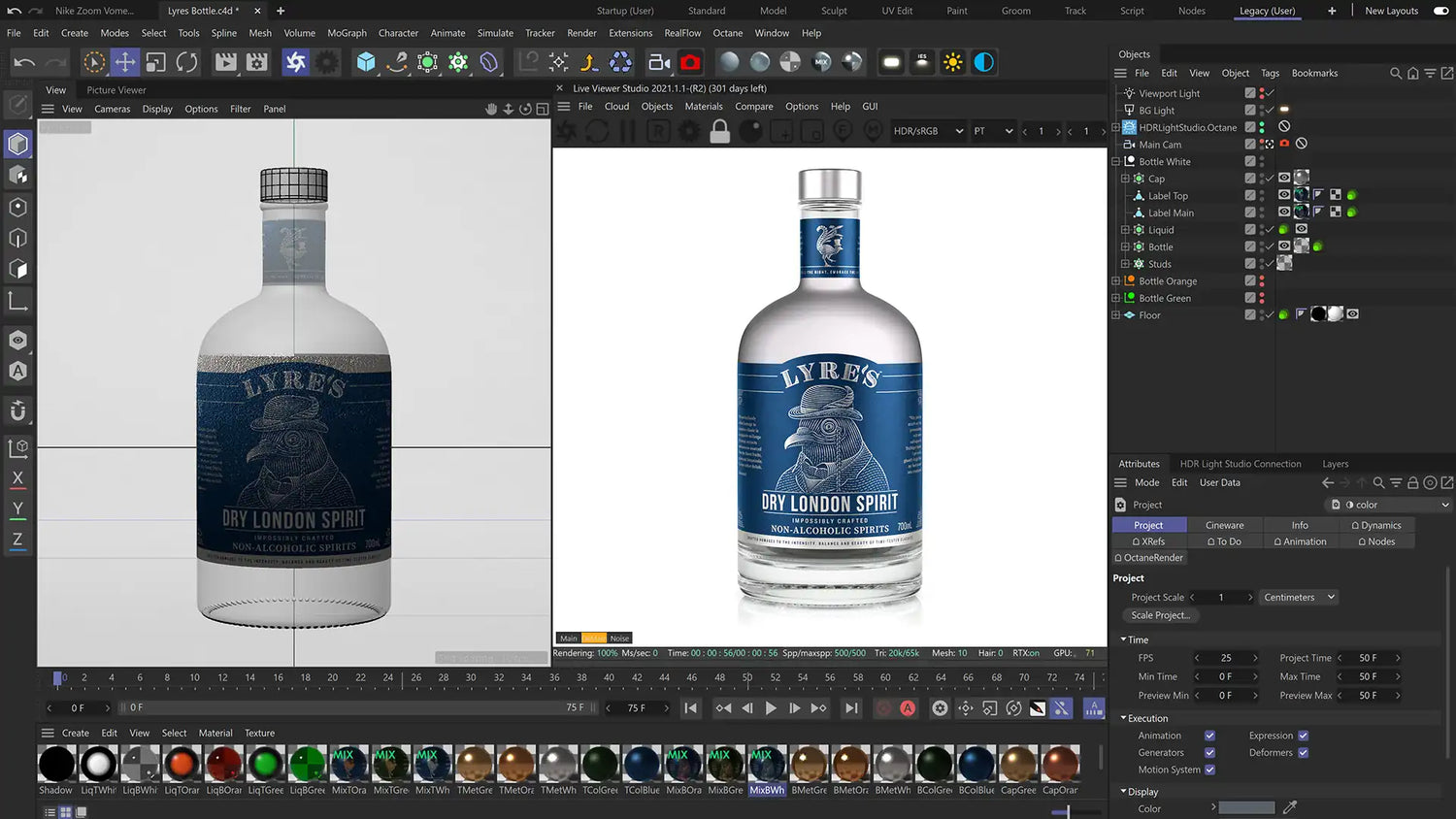Collapse the Bottle White object tree

[x=1115, y=162]
